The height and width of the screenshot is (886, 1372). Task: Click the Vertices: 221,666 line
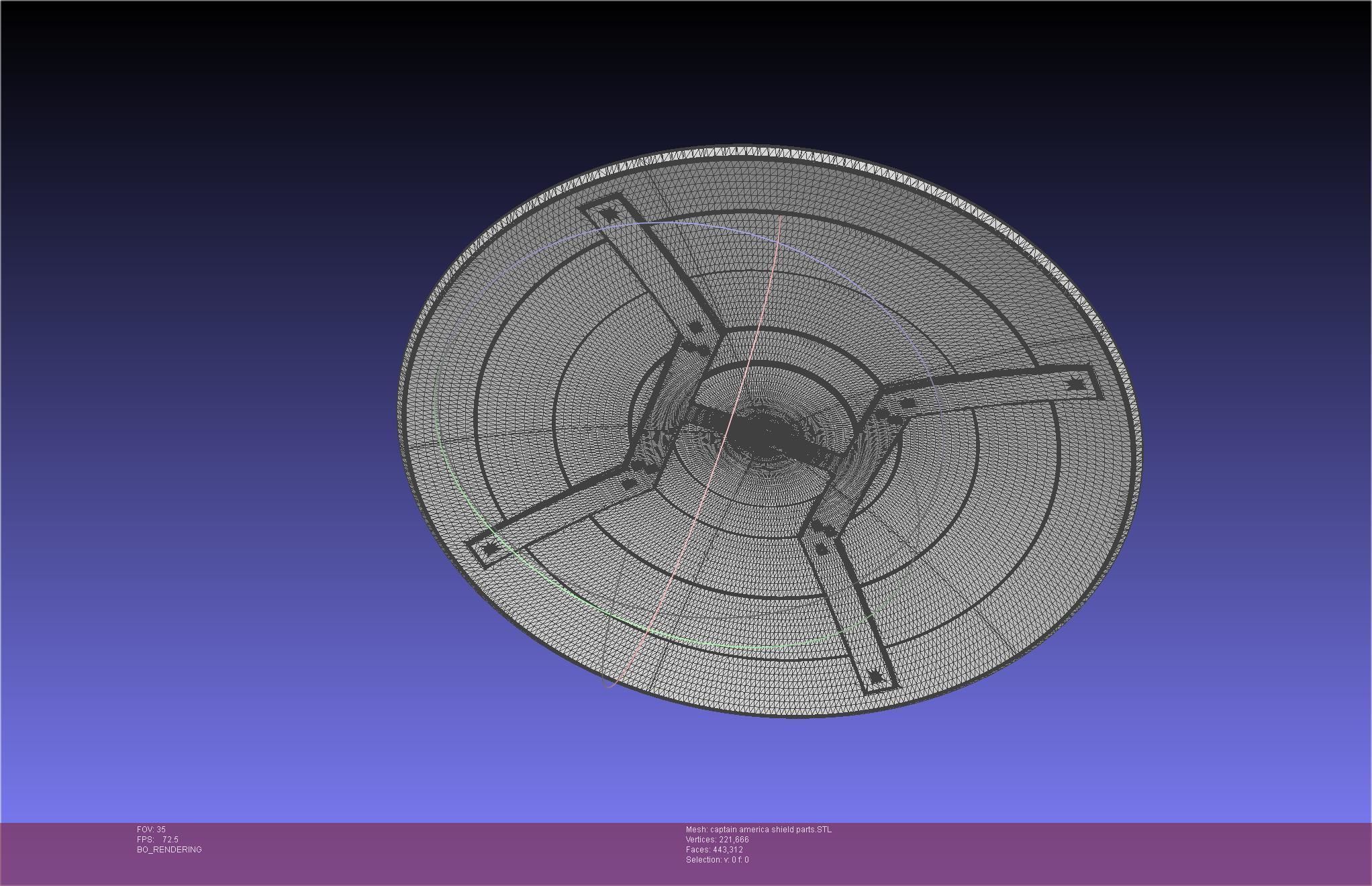click(718, 840)
